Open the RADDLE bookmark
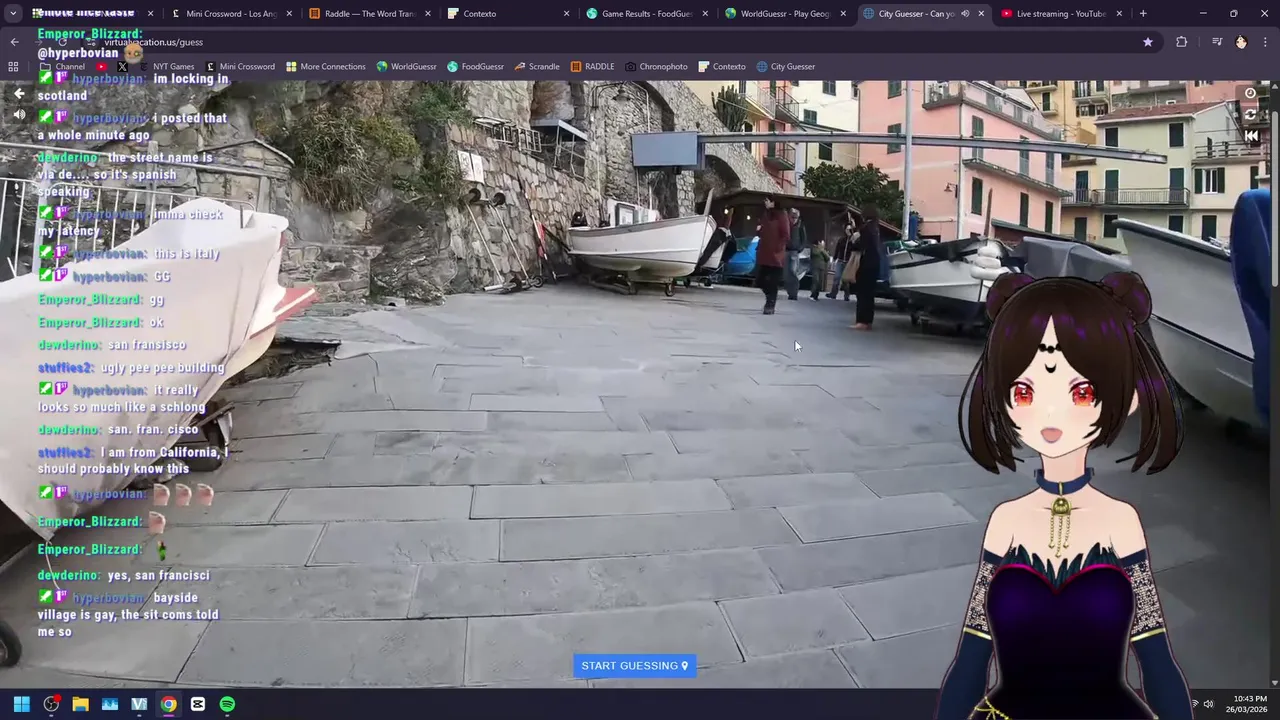The width and height of the screenshot is (1280, 720). point(593,67)
